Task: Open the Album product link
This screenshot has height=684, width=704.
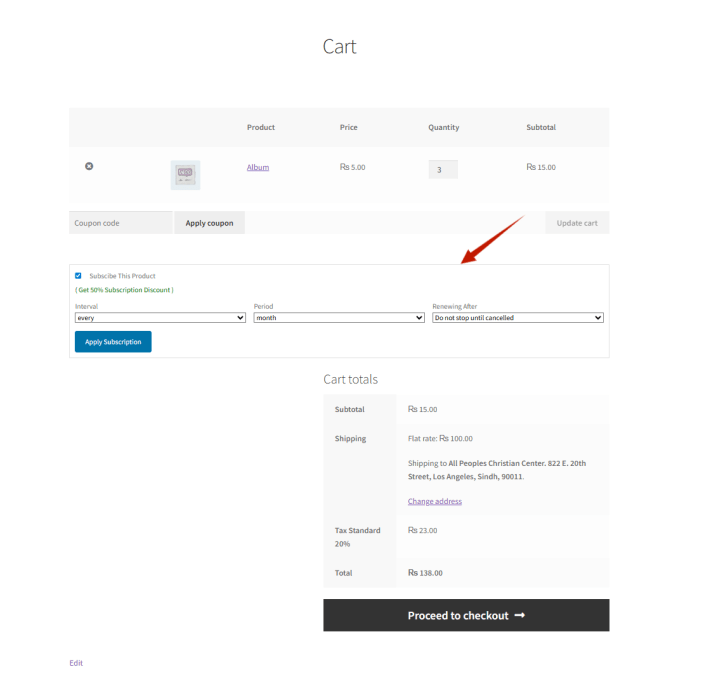Action: (x=258, y=167)
